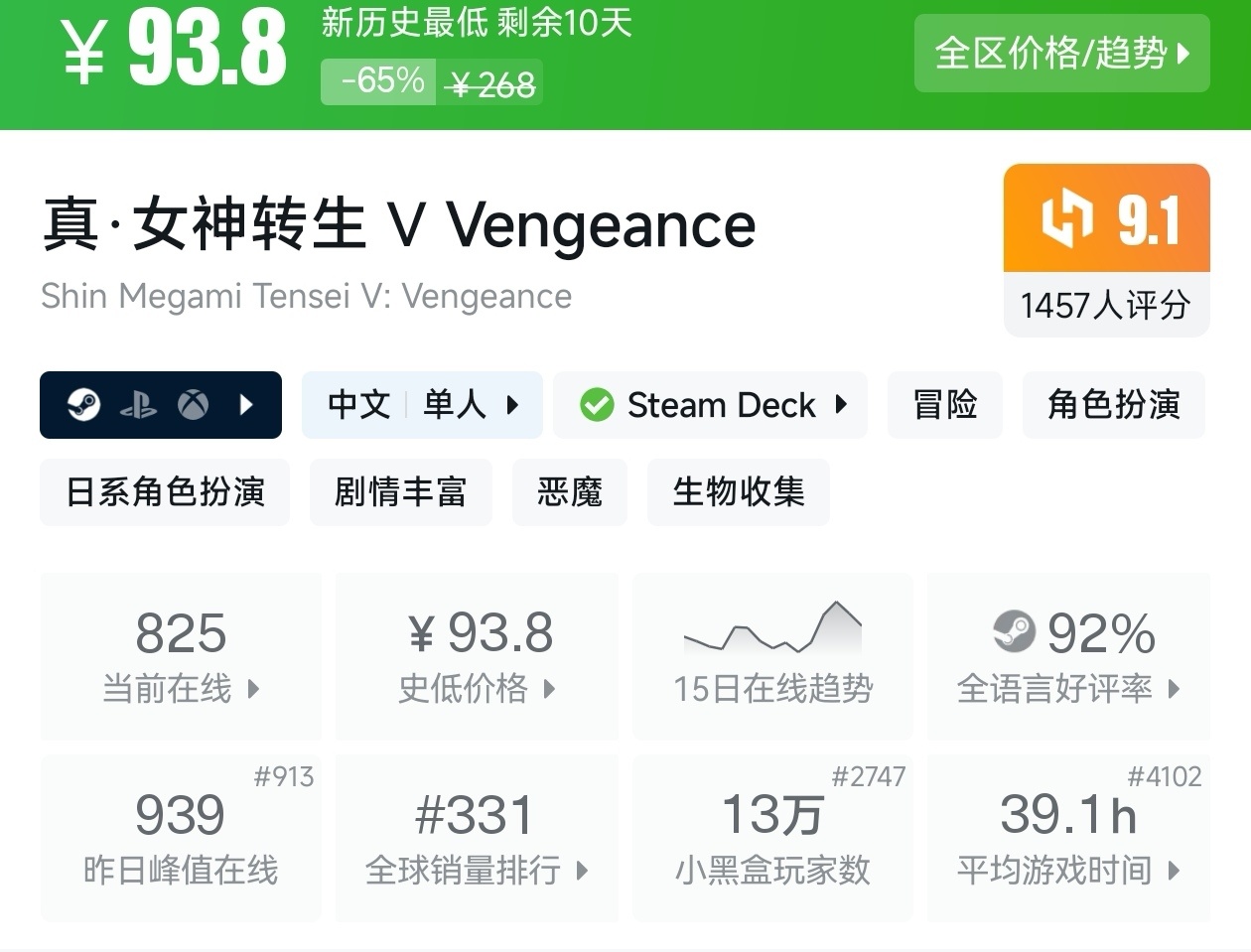The image size is (1251, 952).
Task: View the 1457人评分 rating details
Action: point(1105,305)
